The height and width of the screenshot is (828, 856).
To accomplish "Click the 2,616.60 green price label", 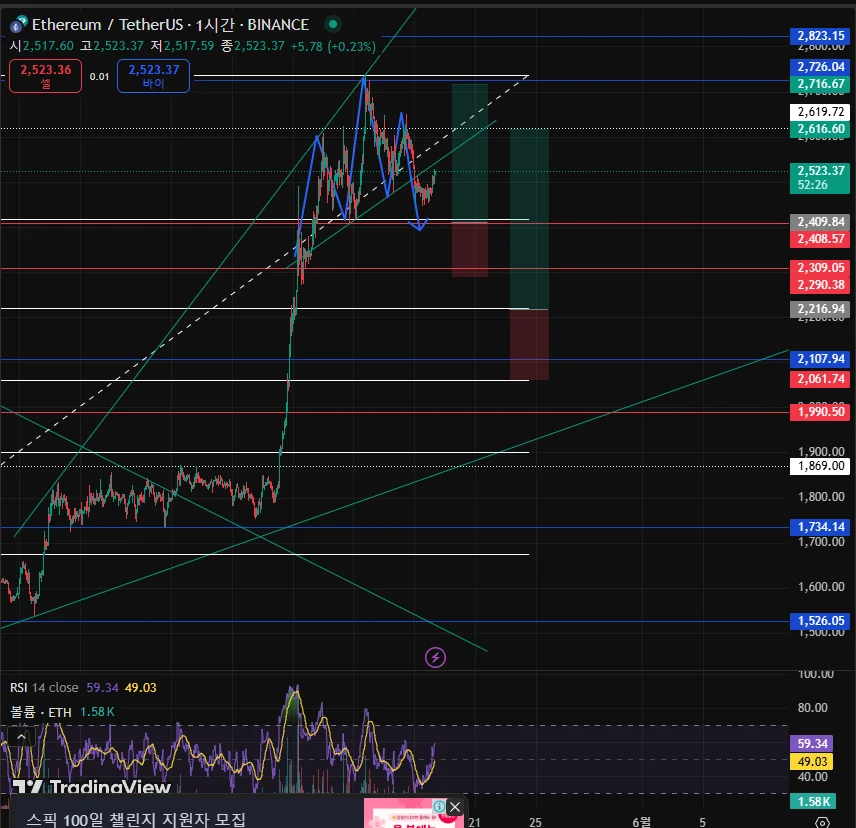I will (x=820, y=129).
